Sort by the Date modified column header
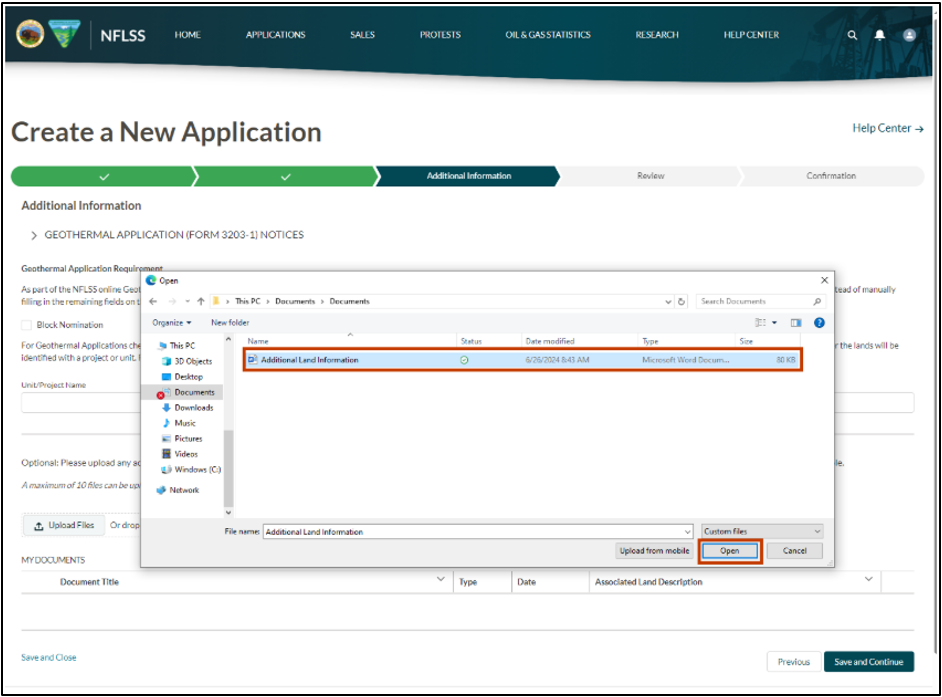This screenshot has width=942, height=697. tap(550, 341)
